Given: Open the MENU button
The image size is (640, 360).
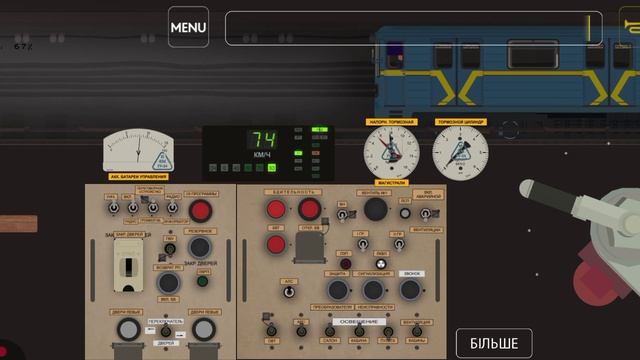Looking at the screenshot, I should tap(189, 27).
